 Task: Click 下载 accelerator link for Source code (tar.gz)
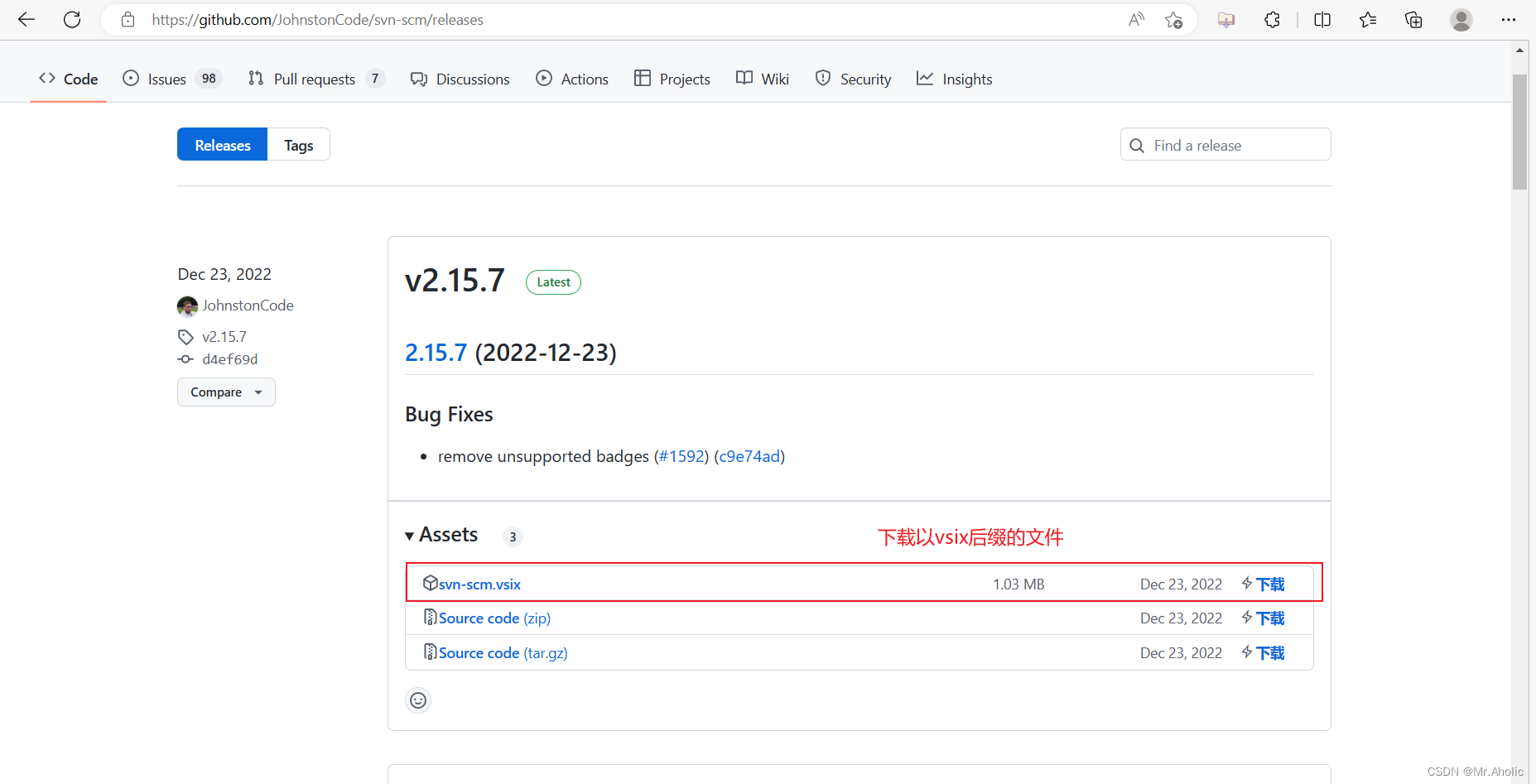click(x=1263, y=653)
